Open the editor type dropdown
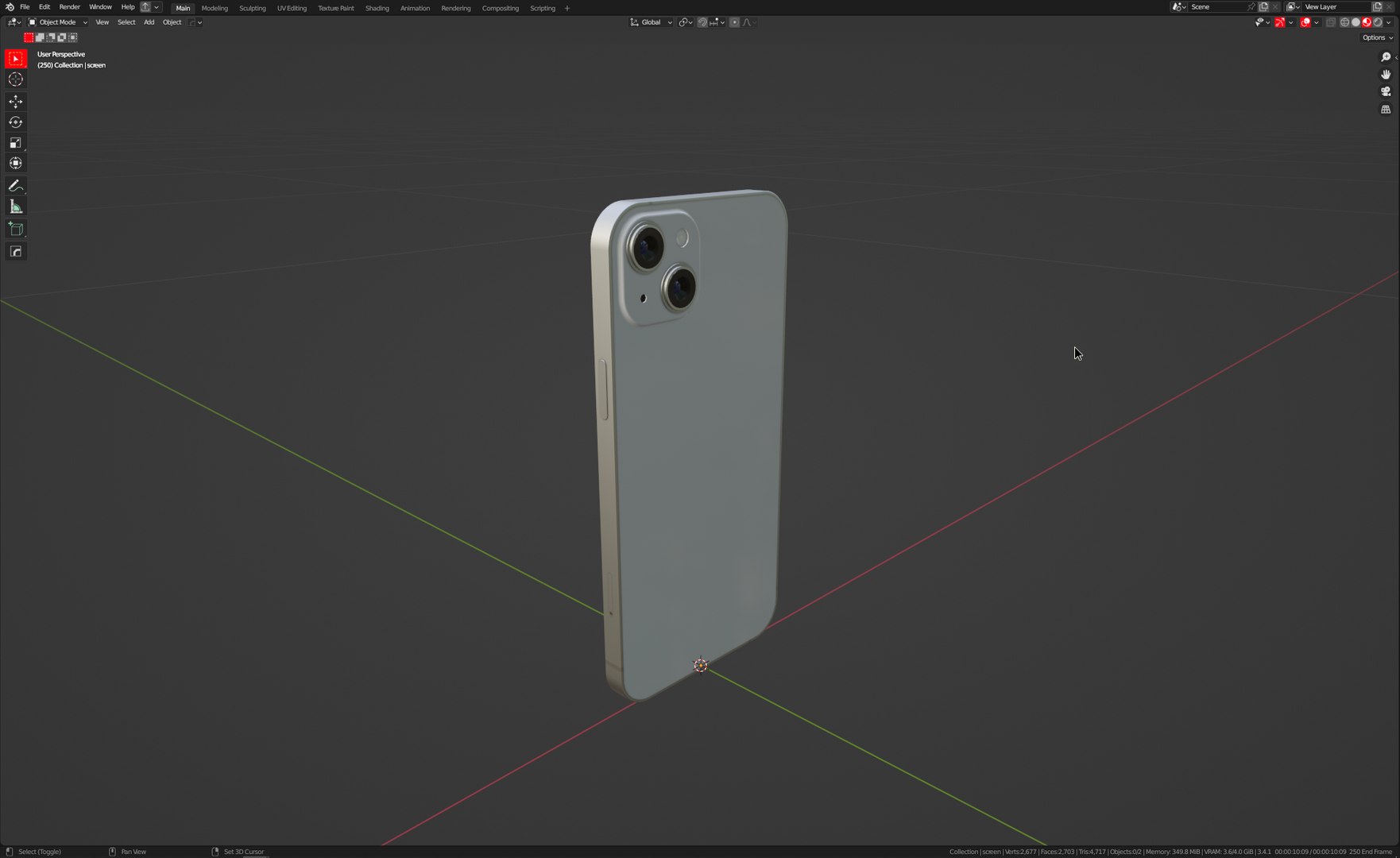Image resolution: width=1400 pixels, height=858 pixels. tap(14, 22)
